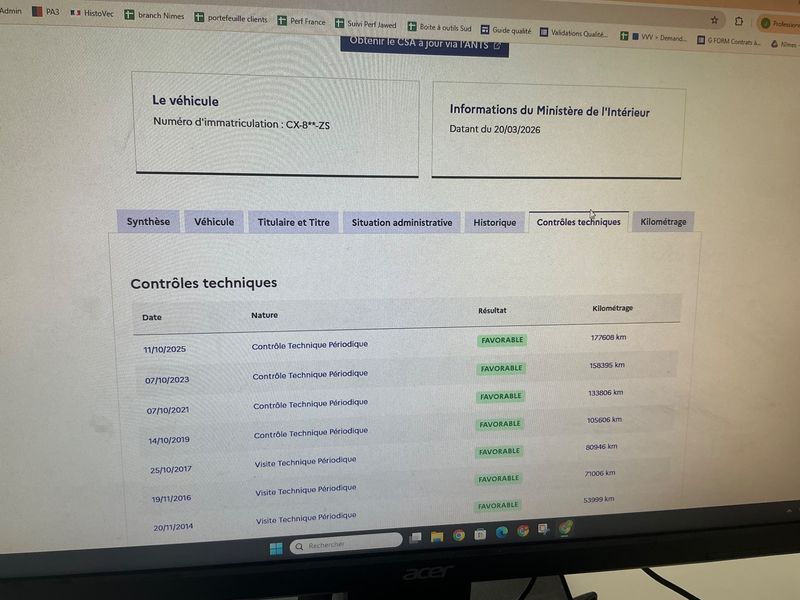
Task: Open the PA3 bookmark
Action: [46, 11]
